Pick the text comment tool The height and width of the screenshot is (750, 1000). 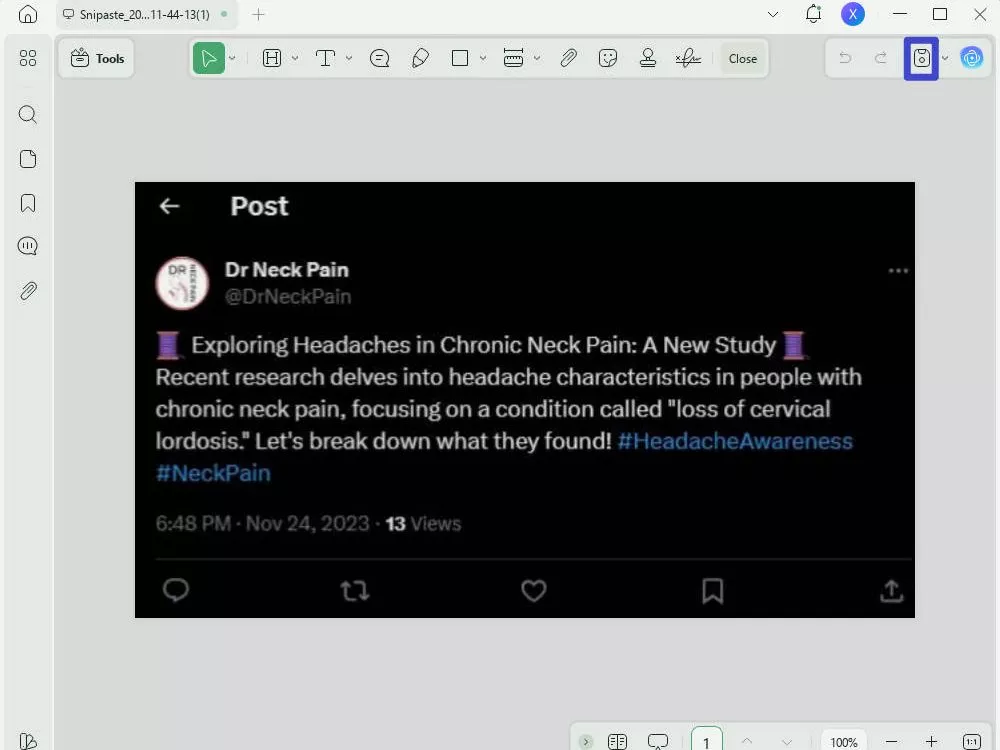coord(380,58)
